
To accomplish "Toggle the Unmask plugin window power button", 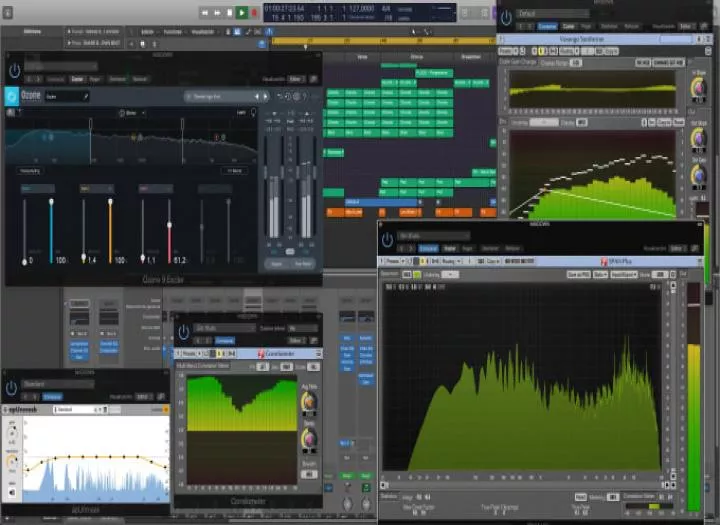I will click(11, 389).
